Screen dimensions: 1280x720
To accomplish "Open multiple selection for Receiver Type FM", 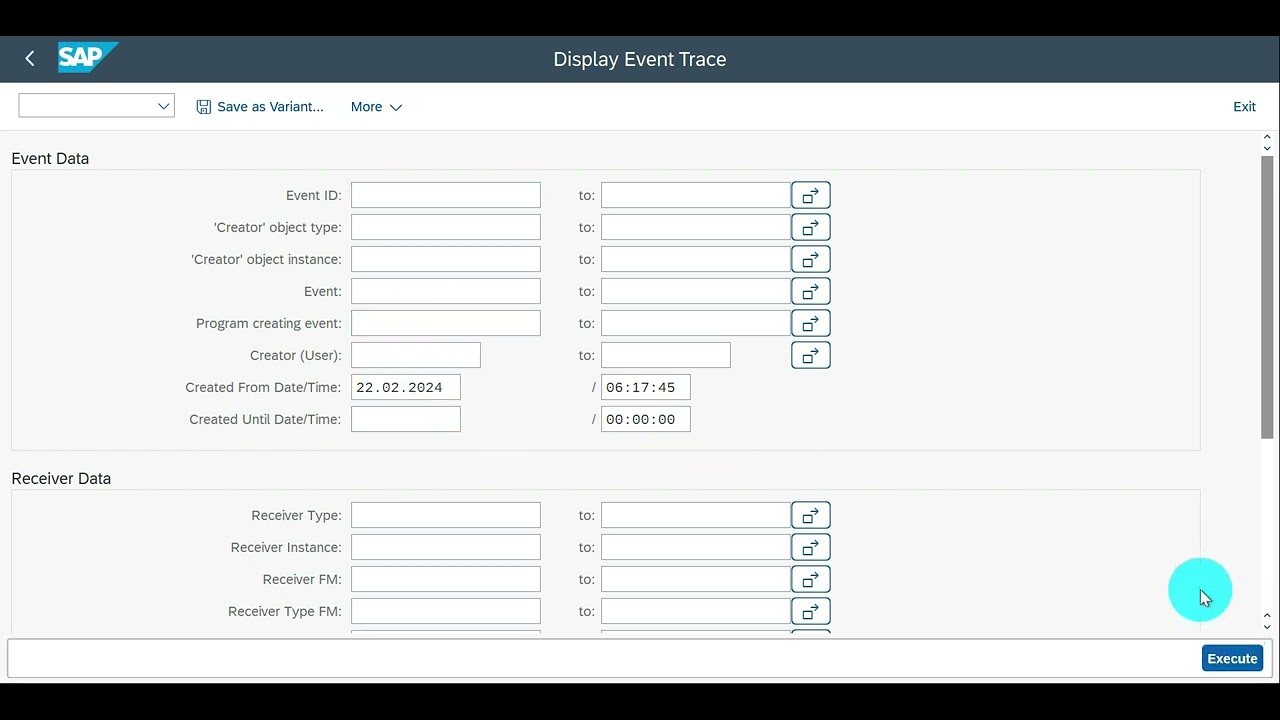I will pyautogui.click(x=811, y=611).
